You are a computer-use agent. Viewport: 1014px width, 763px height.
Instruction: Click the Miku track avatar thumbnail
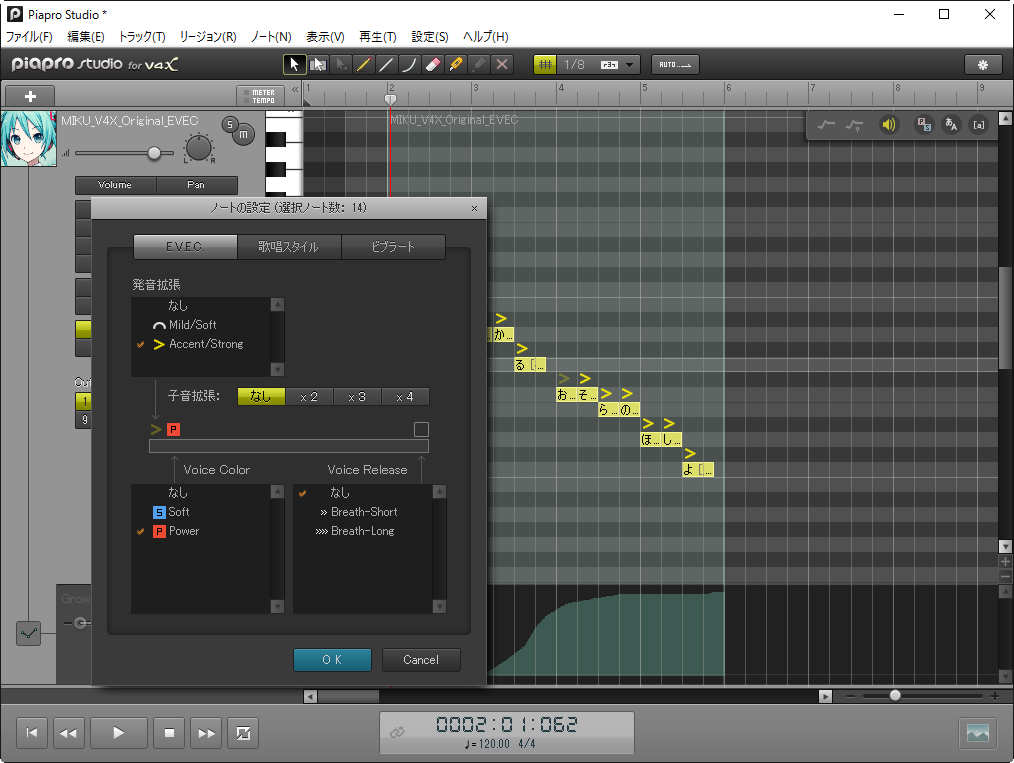[28, 138]
